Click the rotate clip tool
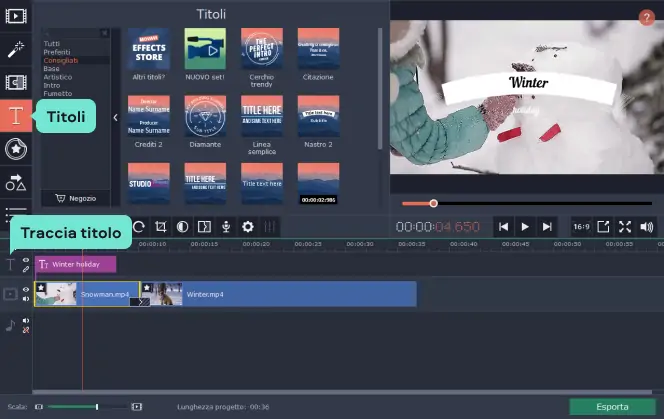664x419 pixels. coord(139,227)
